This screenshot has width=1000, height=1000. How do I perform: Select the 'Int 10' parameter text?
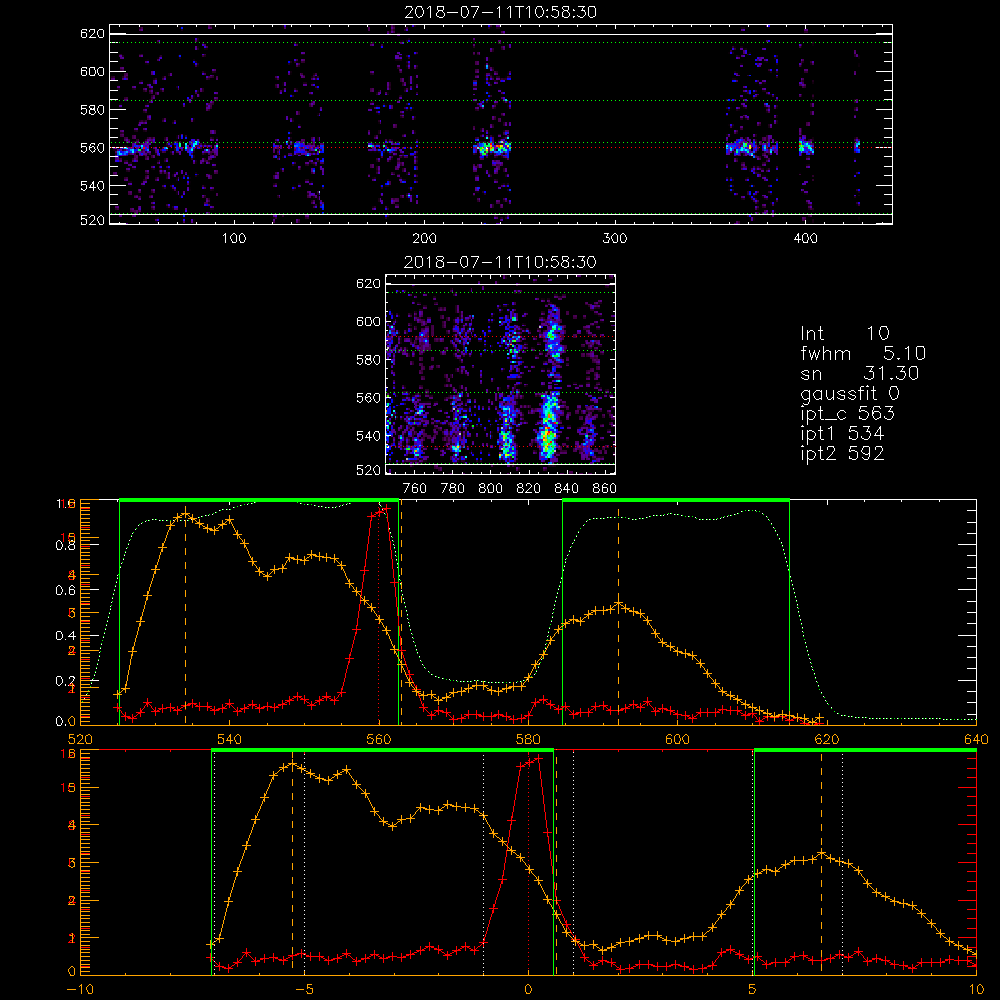tap(845, 333)
